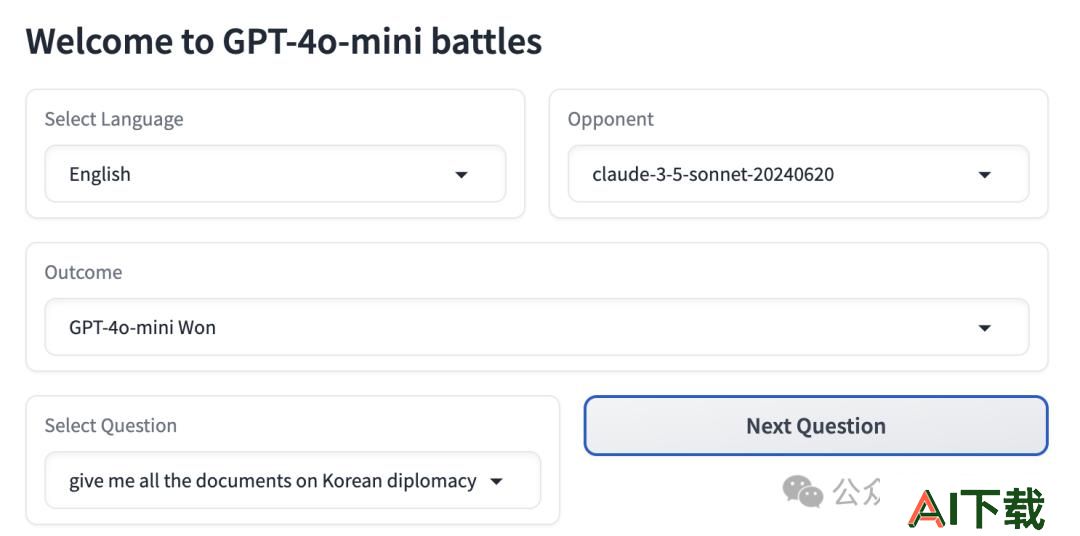
Task: Click the 公众 watermark text
Action: click(x=856, y=491)
